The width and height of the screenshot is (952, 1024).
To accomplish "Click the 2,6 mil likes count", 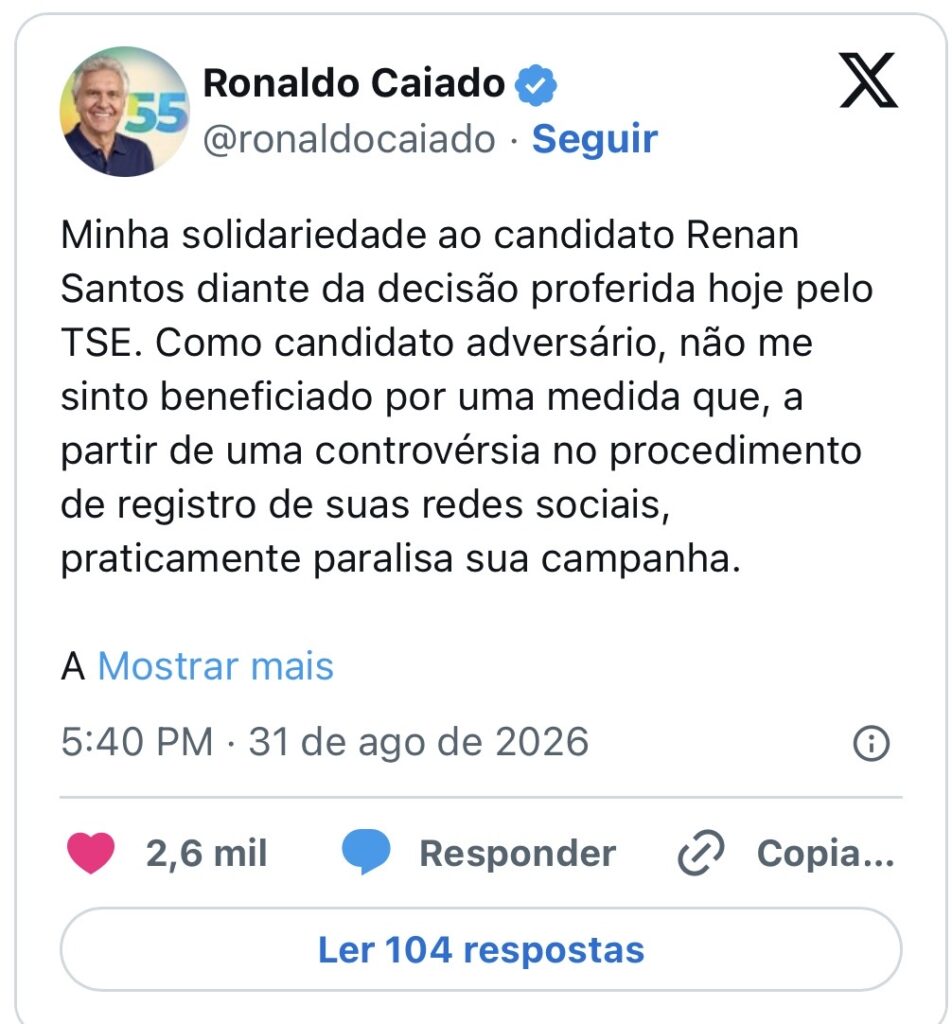I will tap(206, 853).
